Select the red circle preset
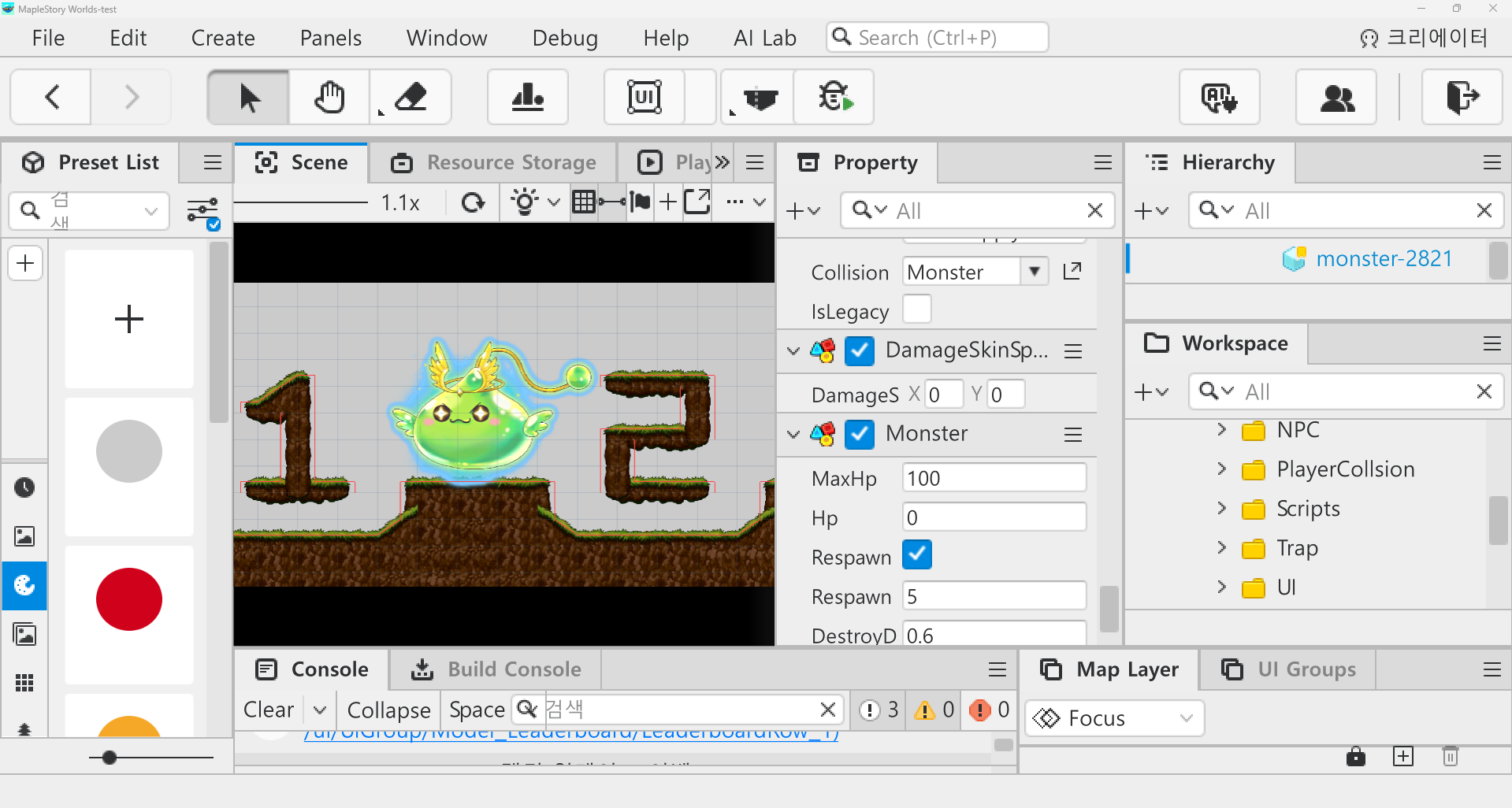The image size is (1512, 808). [129, 599]
